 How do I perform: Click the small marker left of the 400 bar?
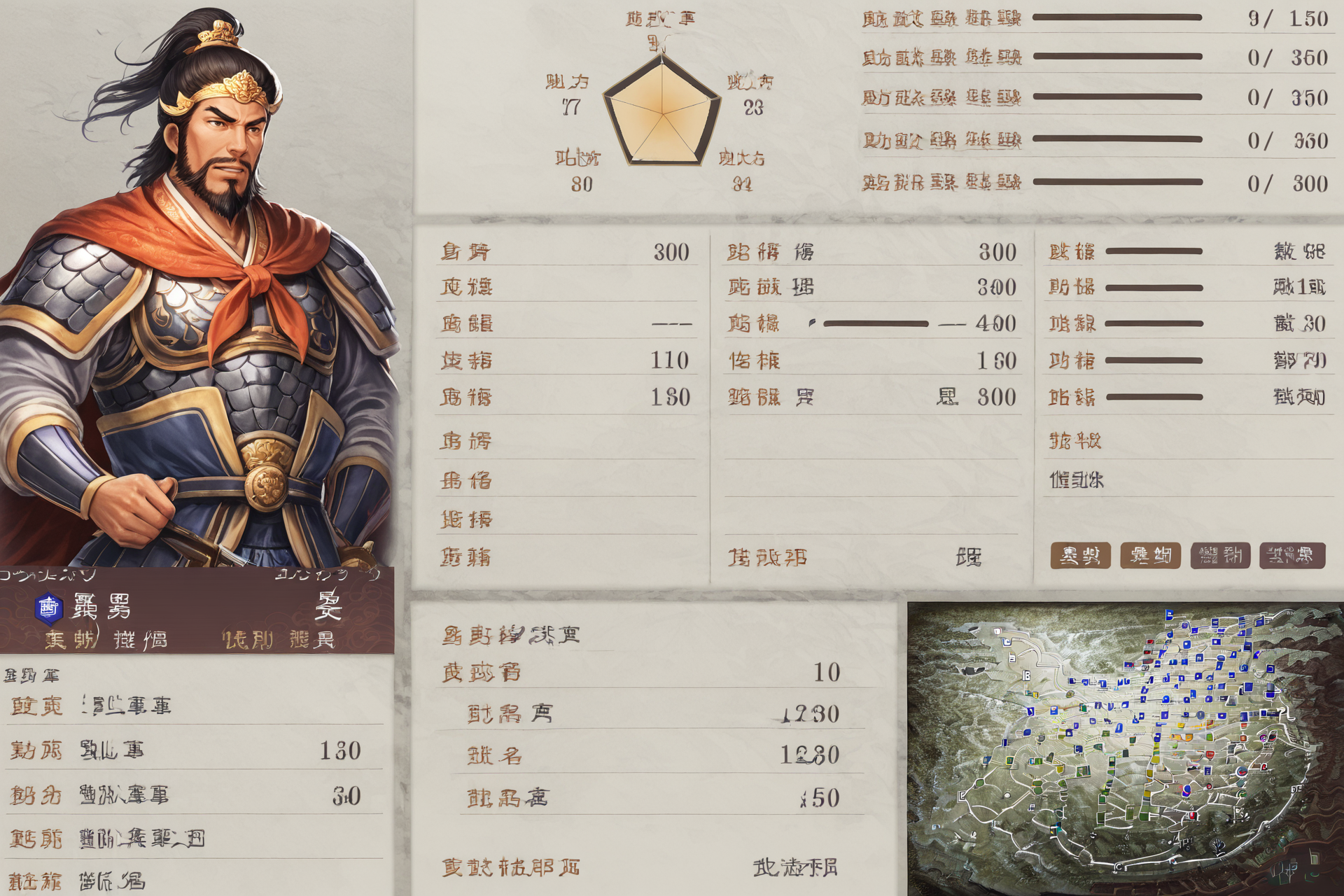click(x=812, y=323)
